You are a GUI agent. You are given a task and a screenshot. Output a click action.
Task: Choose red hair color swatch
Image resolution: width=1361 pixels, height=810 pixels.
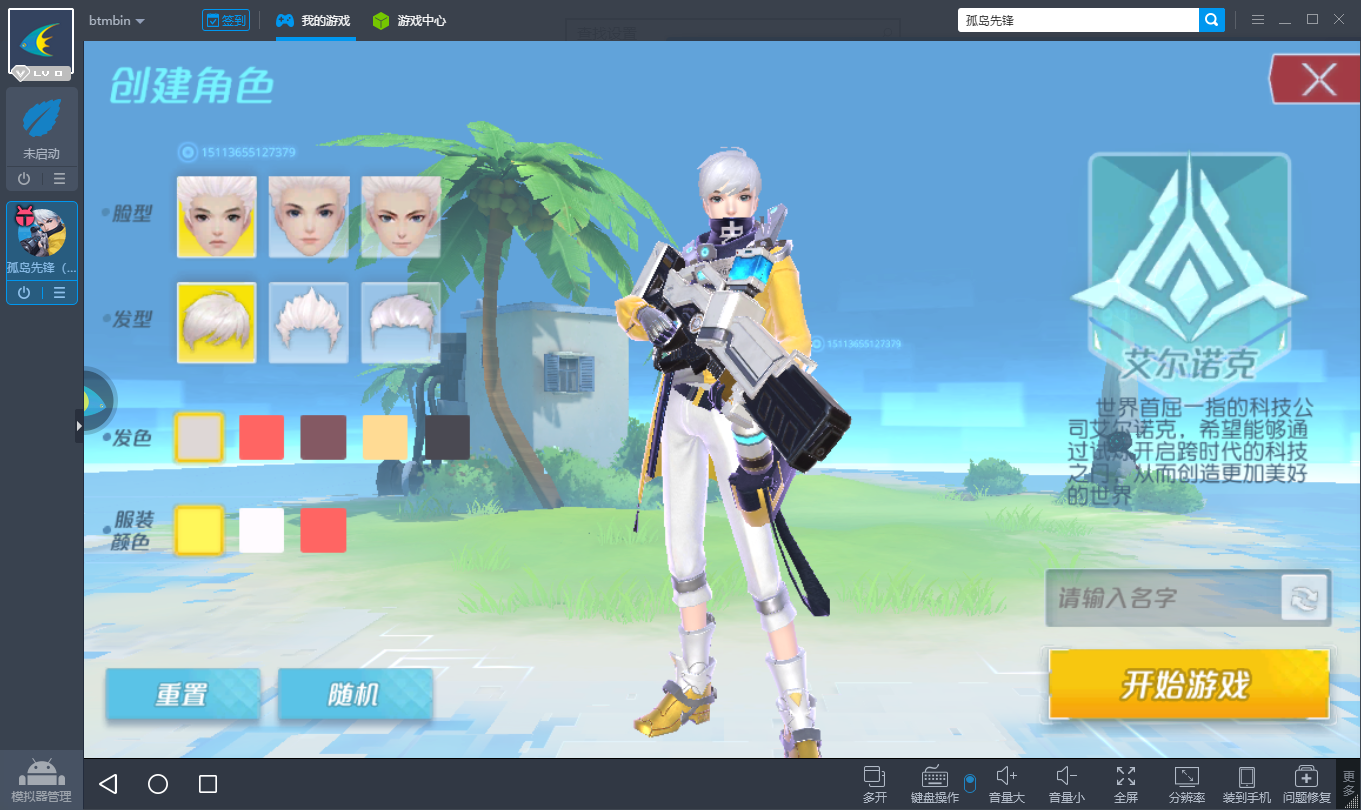tap(261, 437)
